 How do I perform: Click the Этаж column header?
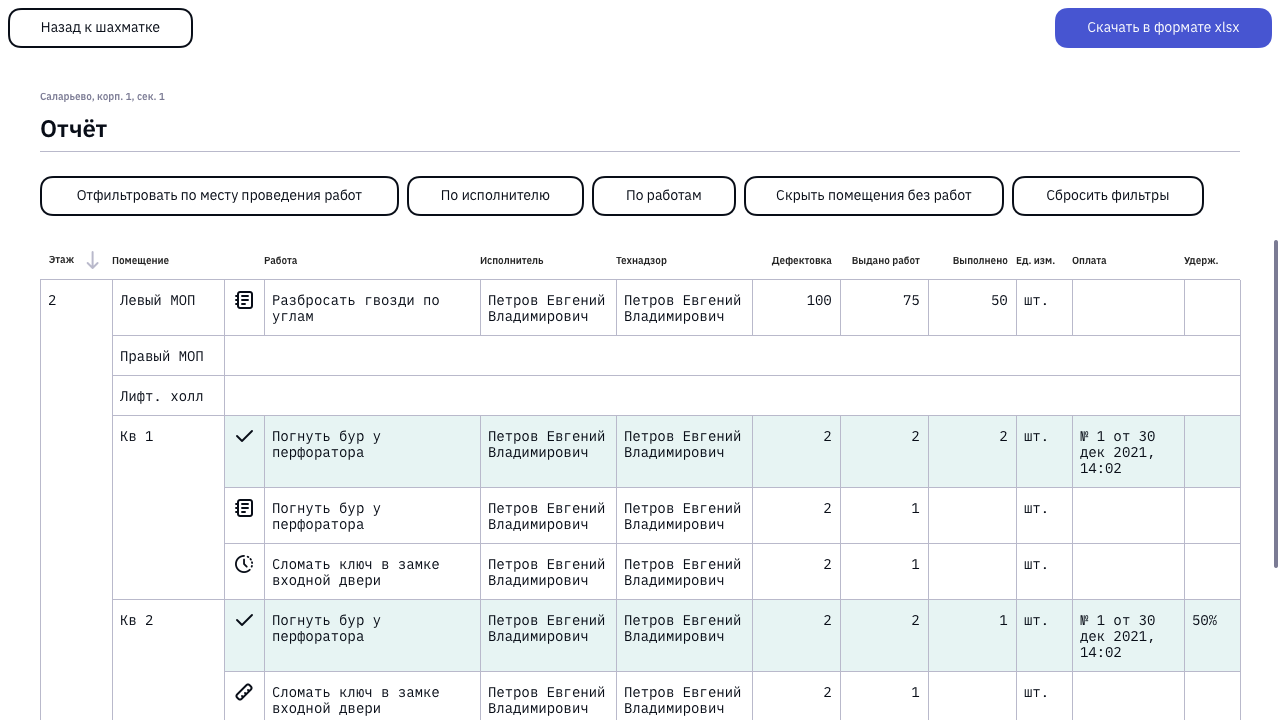click(x=61, y=260)
